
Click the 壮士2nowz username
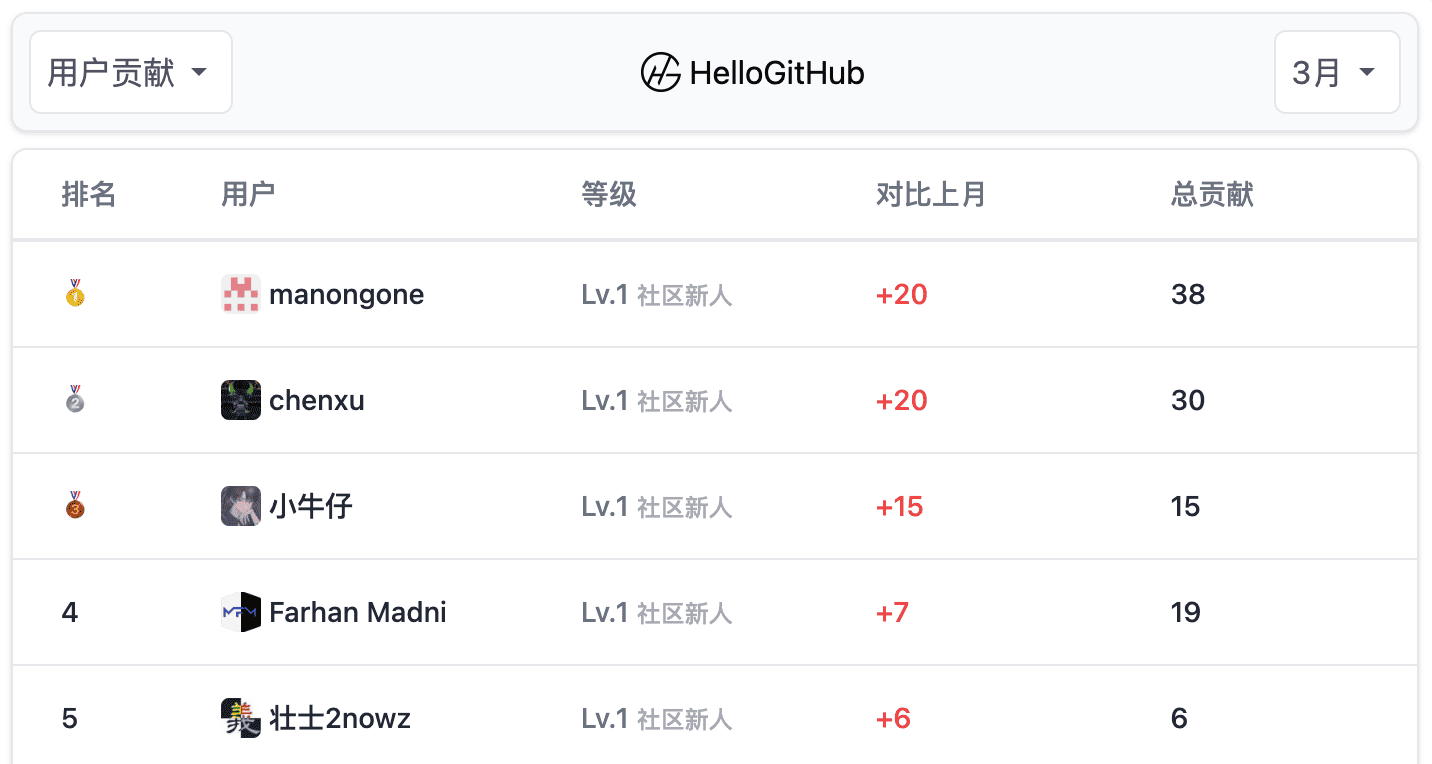coord(340,719)
